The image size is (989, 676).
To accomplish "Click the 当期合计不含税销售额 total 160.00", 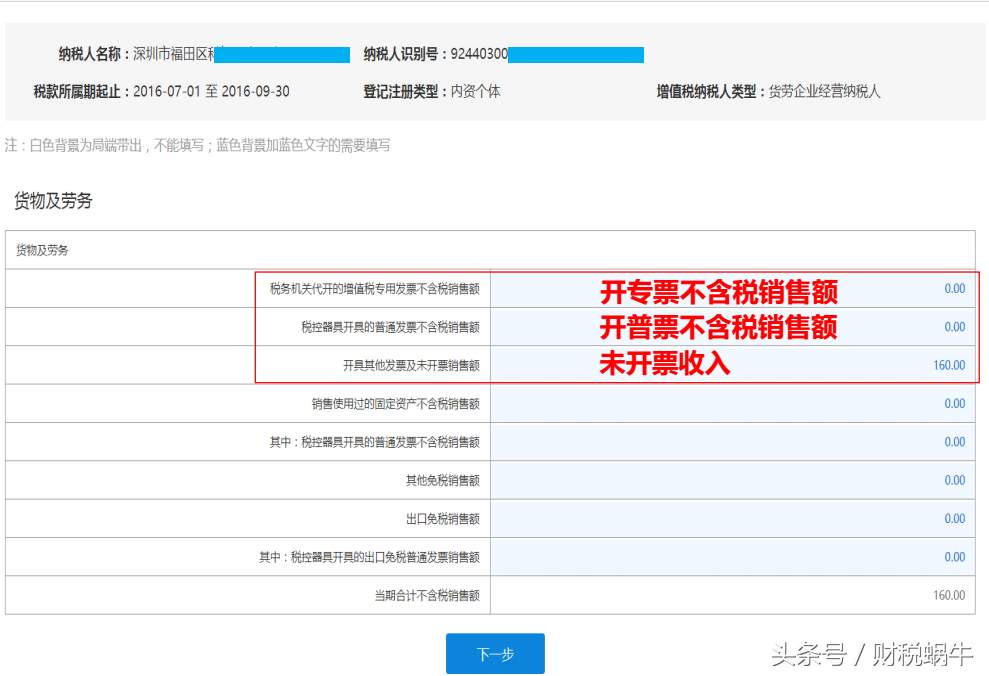I will tap(949, 595).
